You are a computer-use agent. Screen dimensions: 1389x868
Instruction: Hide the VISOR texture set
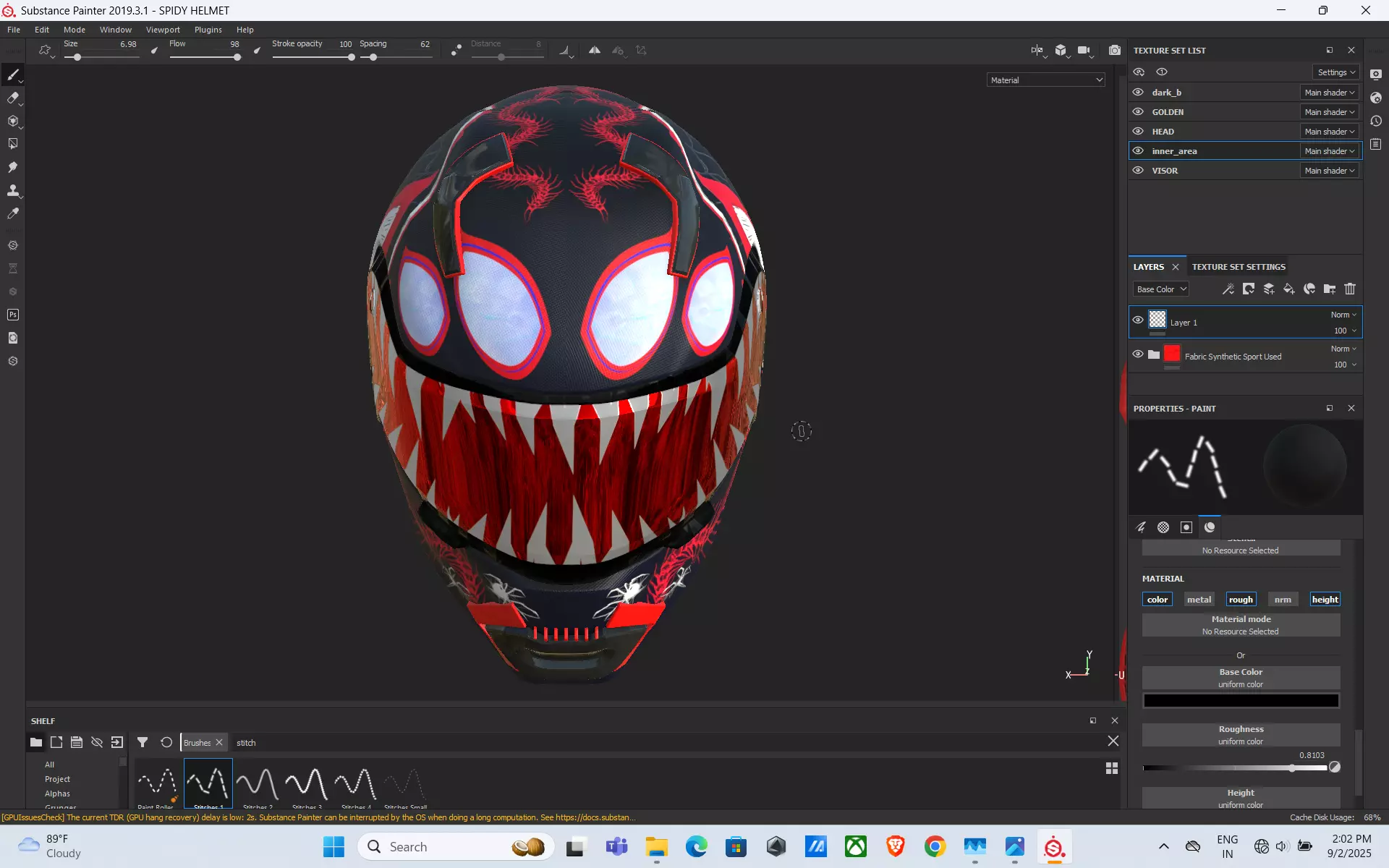(1138, 170)
